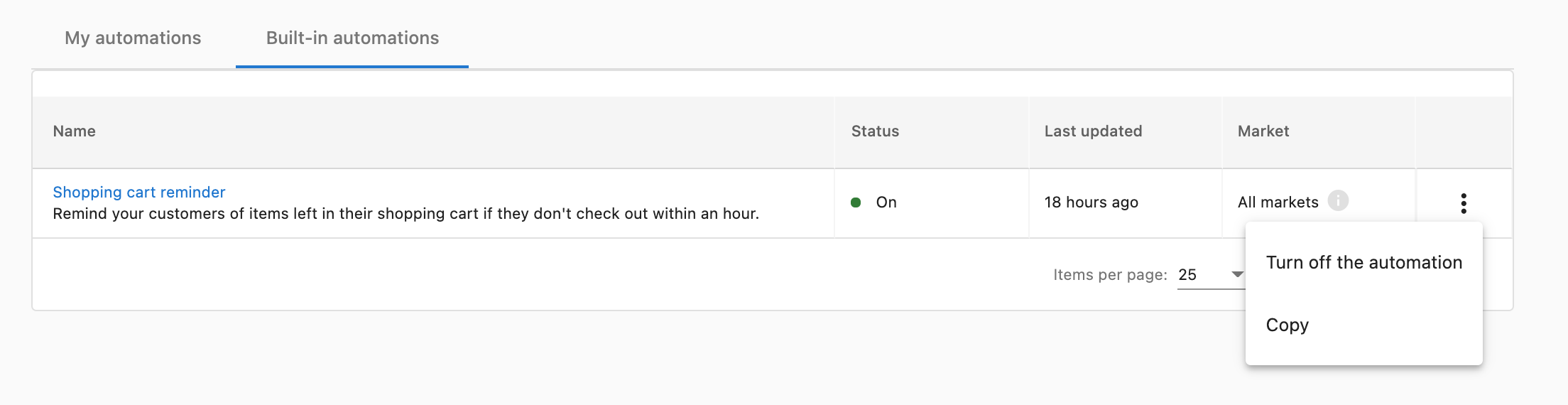Switch to the My automations tab
Viewport: 1568px width, 405px height.
[x=133, y=38]
